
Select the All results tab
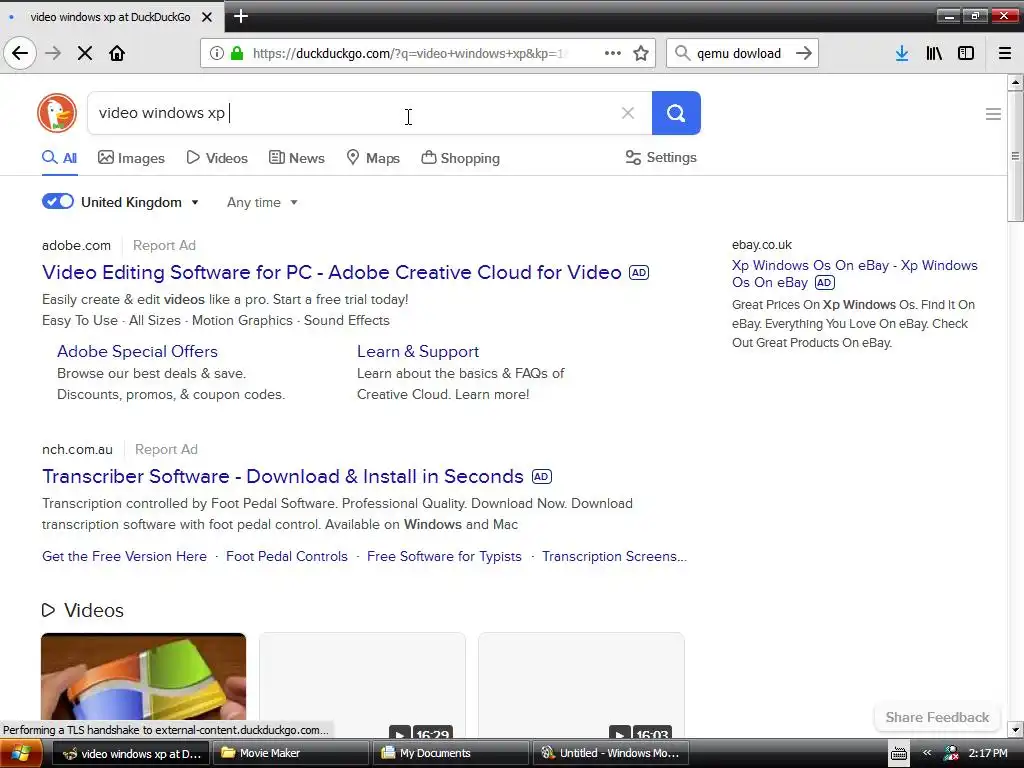(x=59, y=158)
